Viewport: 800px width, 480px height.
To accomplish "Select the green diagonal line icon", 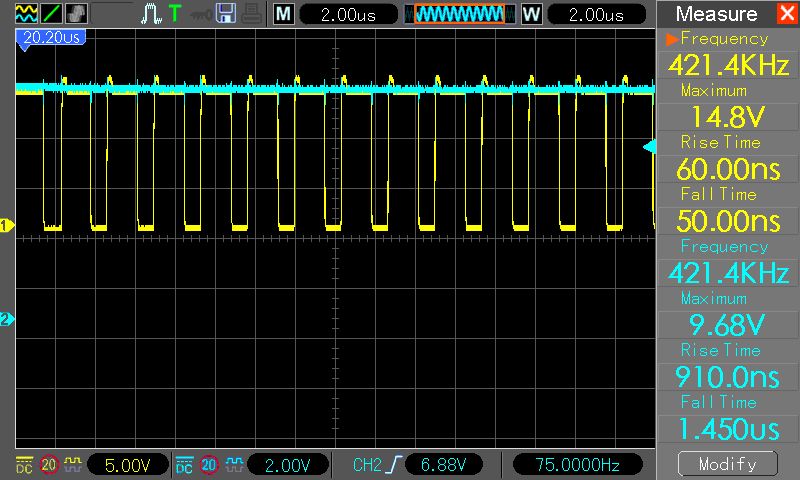I will (51, 13).
